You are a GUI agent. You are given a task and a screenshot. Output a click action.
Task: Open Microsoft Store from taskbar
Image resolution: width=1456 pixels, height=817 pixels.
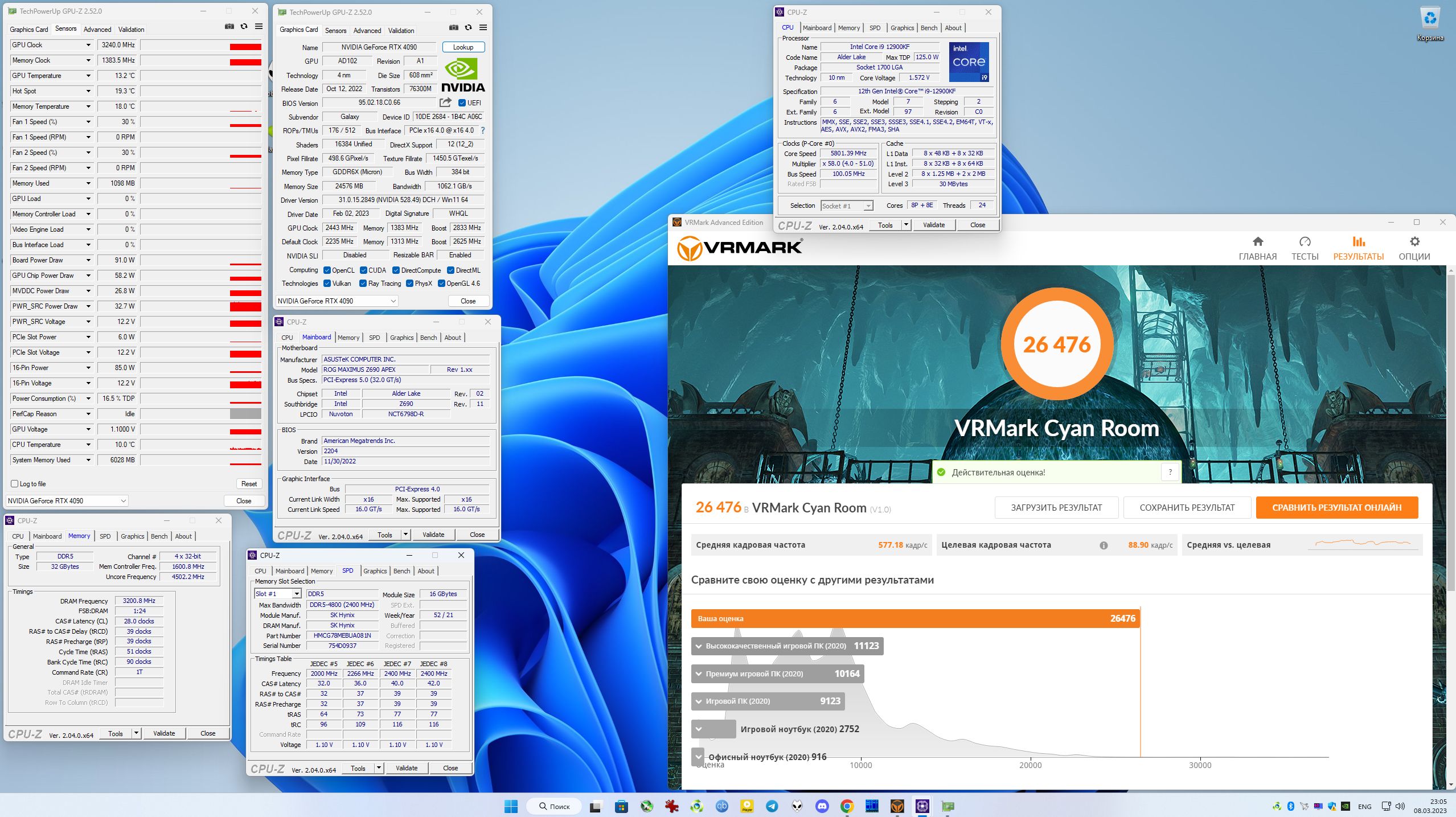[621, 806]
